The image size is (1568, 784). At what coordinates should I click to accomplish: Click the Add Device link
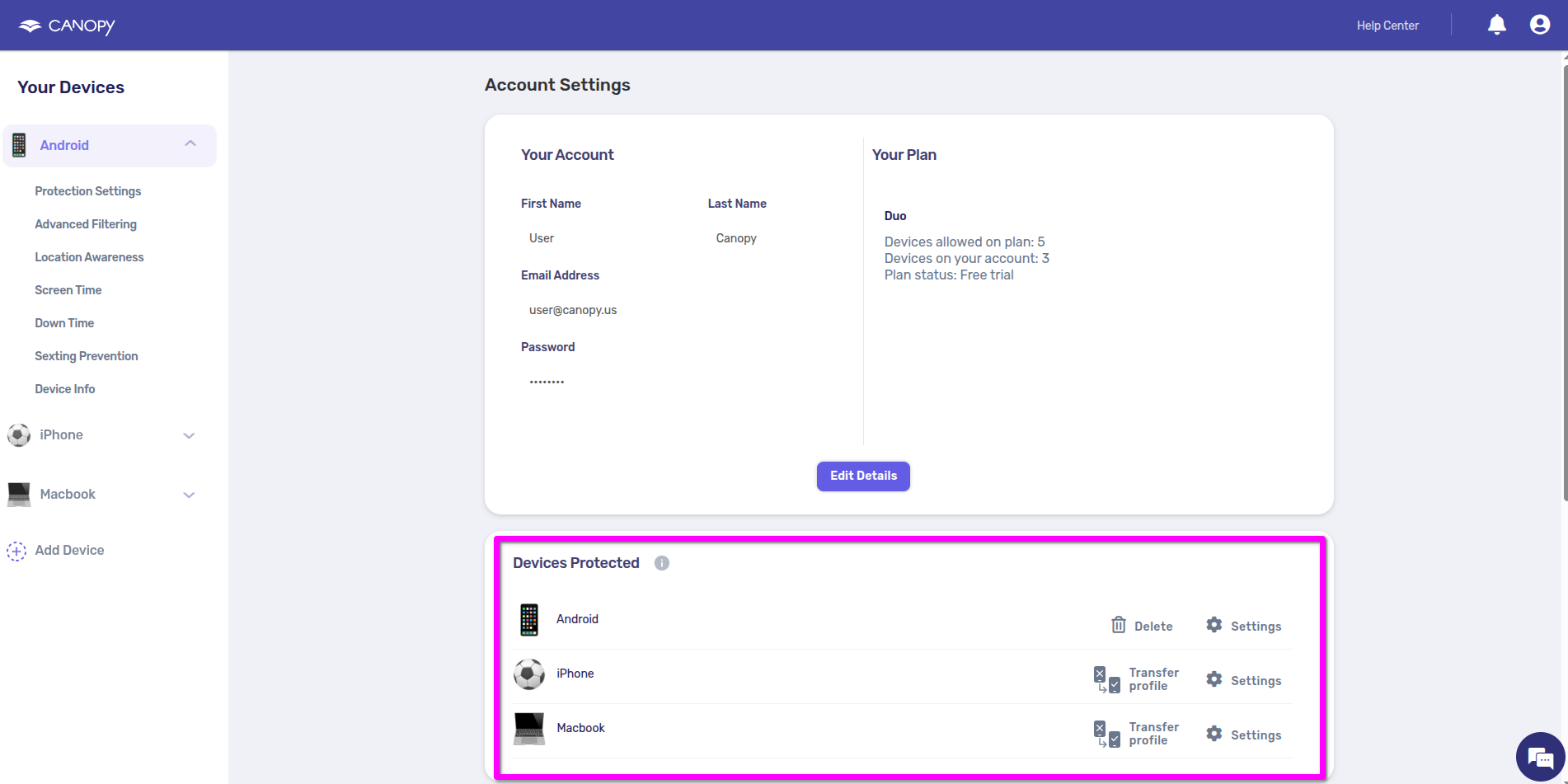coord(69,550)
